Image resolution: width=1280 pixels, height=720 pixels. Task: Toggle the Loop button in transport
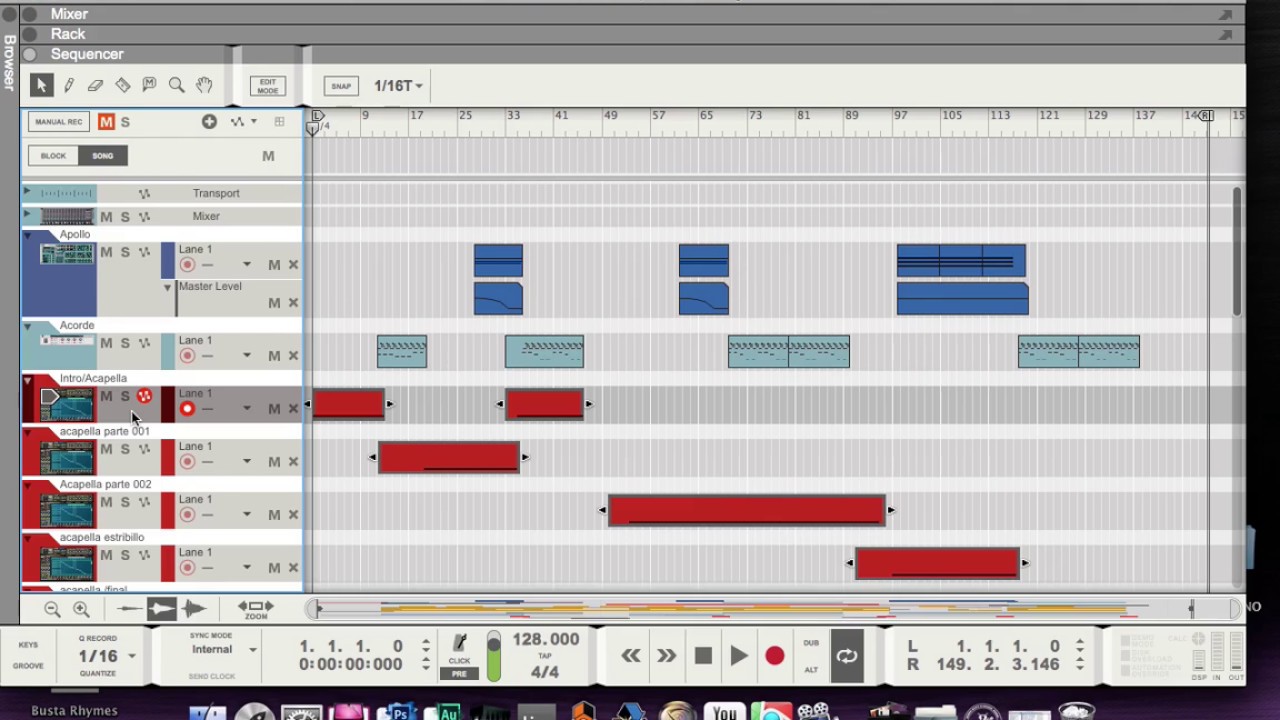847,655
